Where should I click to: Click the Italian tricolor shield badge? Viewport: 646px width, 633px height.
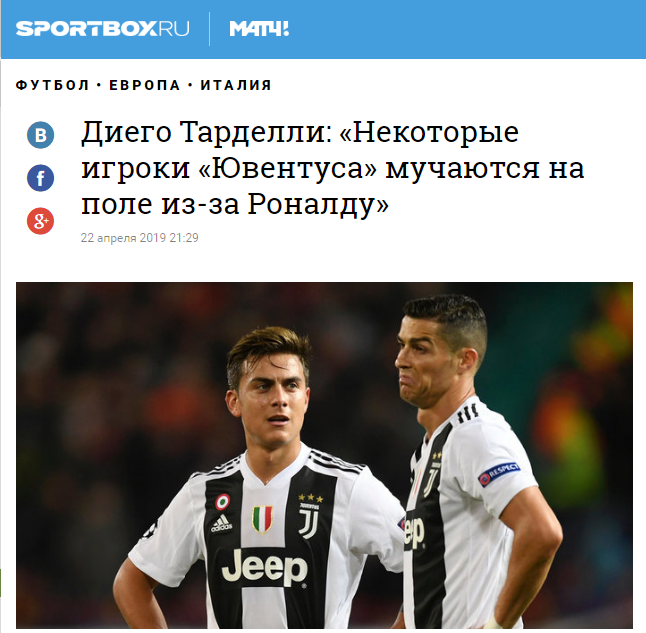click(x=262, y=519)
